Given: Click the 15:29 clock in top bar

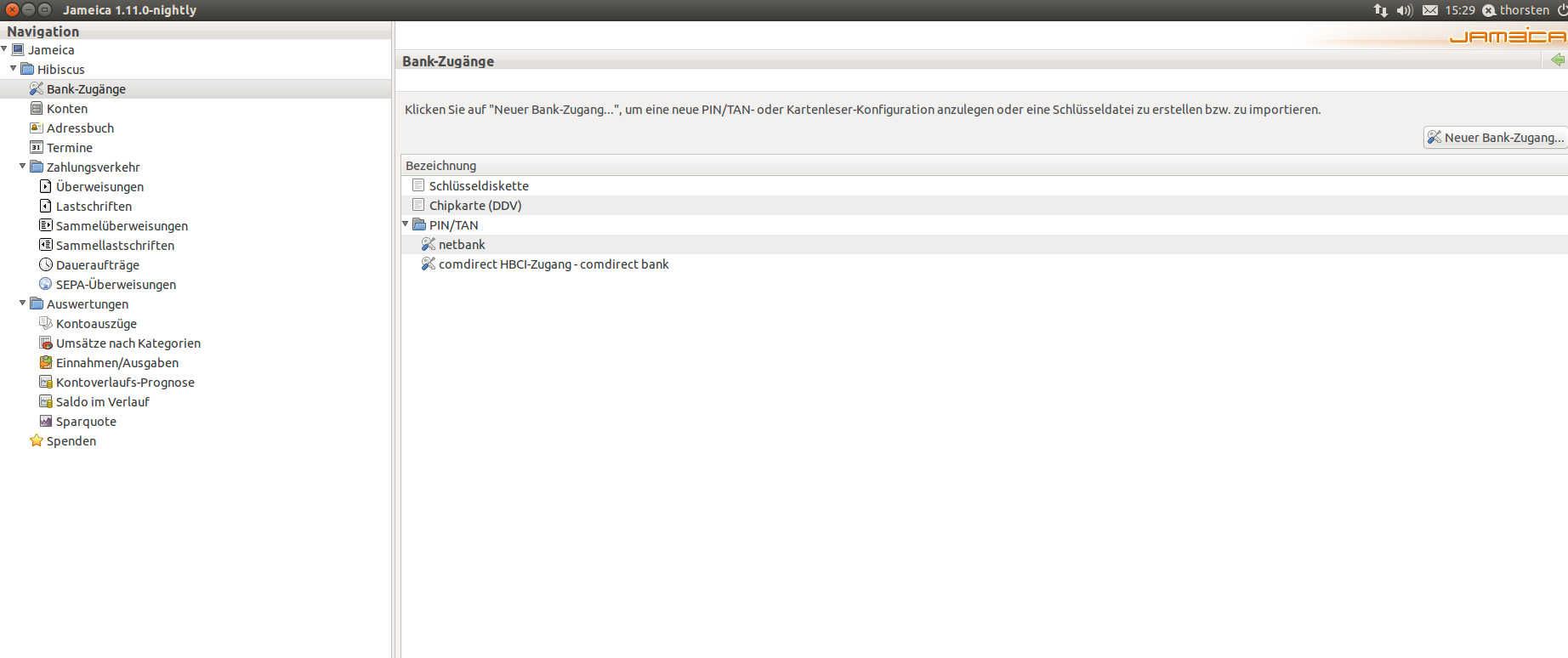Looking at the screenshot, I should click(1459, 10).
